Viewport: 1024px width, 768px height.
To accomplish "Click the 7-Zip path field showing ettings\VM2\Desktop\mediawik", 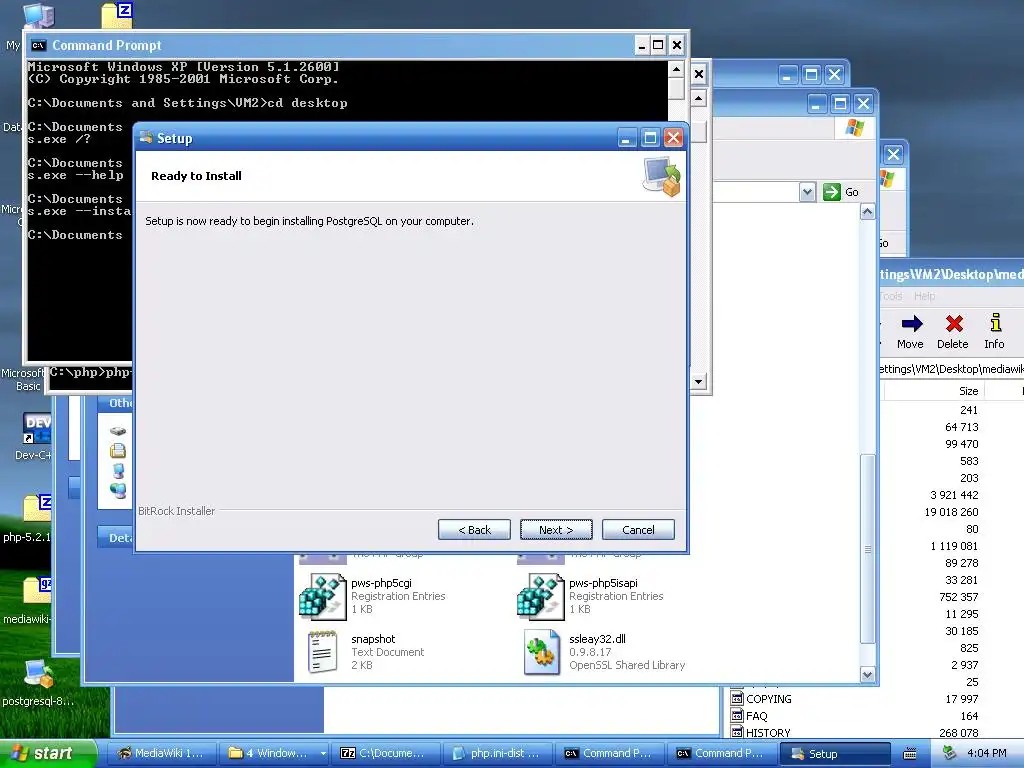I will [x=951, y=369].
